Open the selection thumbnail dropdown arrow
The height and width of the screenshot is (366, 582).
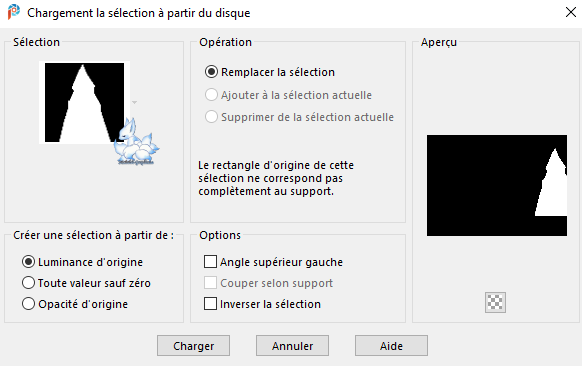tap(134, 102)
